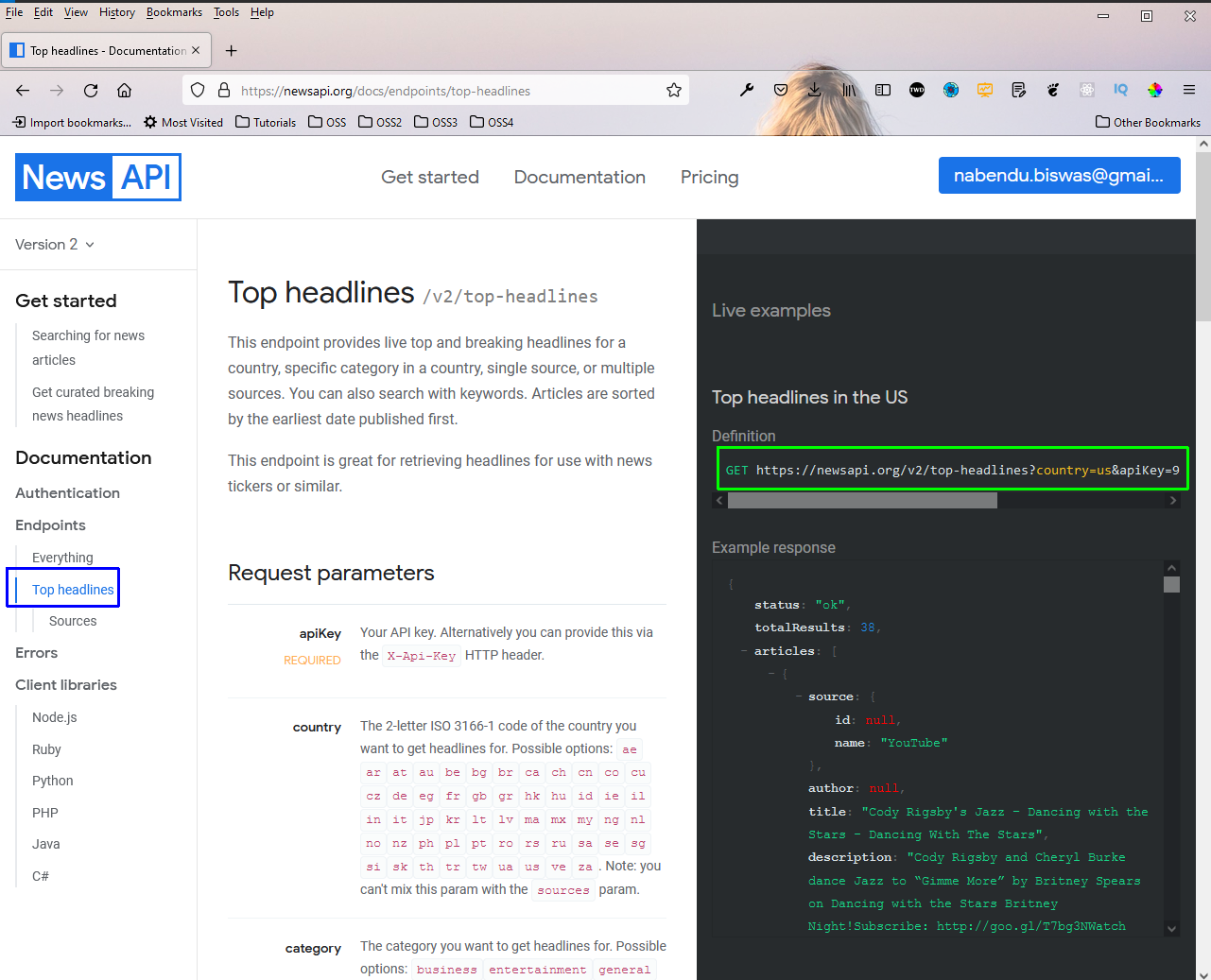Screen dimensions: 1211x980
Task: Open the Tools menu
Action: (226, 12)
